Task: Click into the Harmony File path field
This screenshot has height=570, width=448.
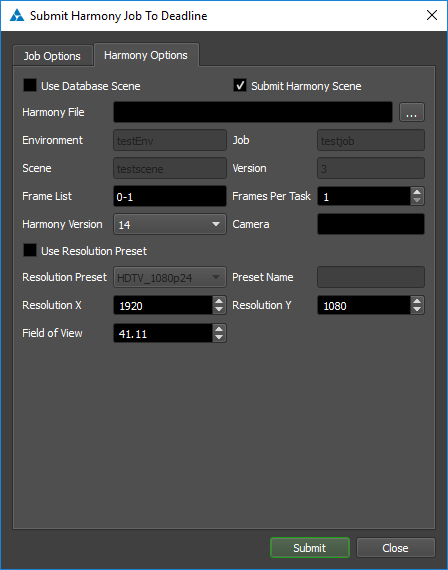Action: pos(253,112)
